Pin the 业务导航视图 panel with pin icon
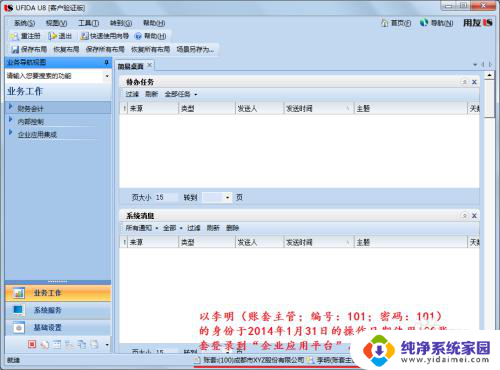The image size is (500, 370). 107,62
